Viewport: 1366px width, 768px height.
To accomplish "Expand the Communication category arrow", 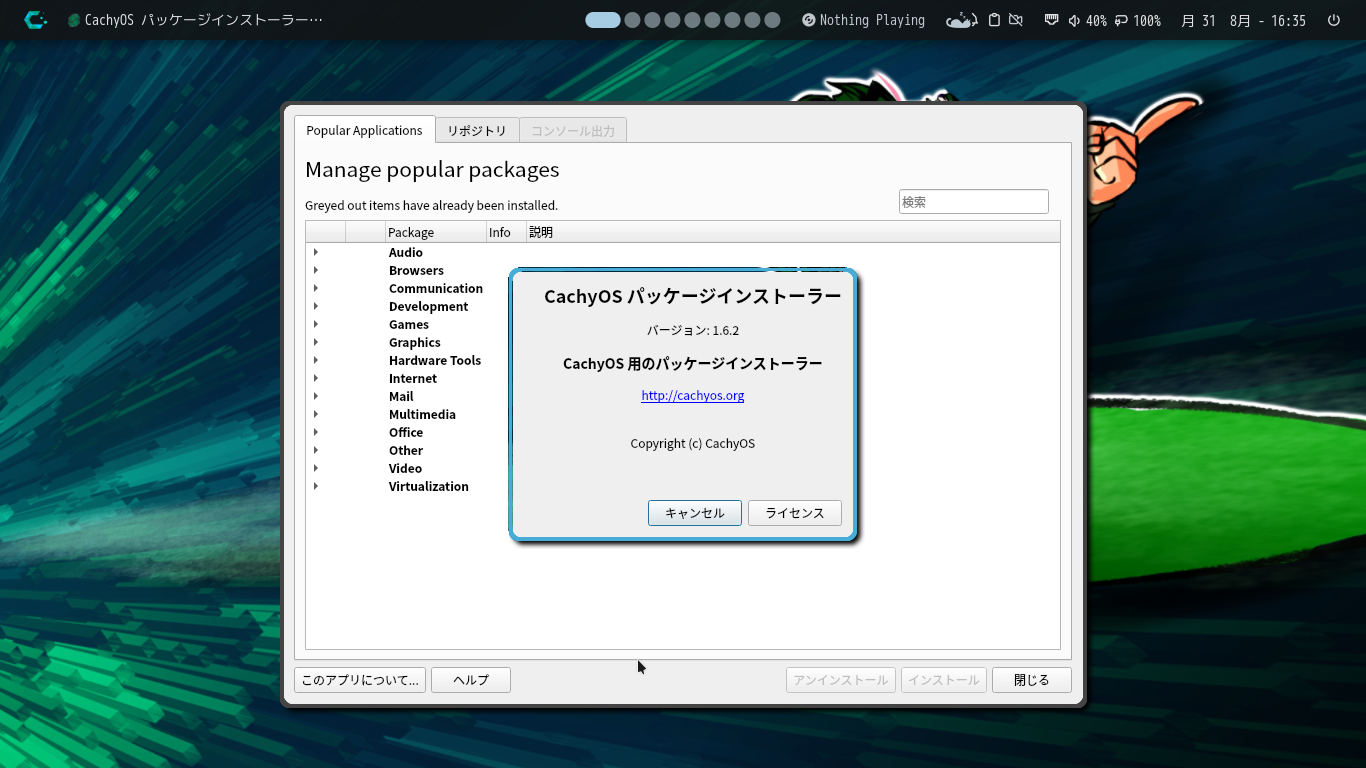I will (x=316, y=288).
